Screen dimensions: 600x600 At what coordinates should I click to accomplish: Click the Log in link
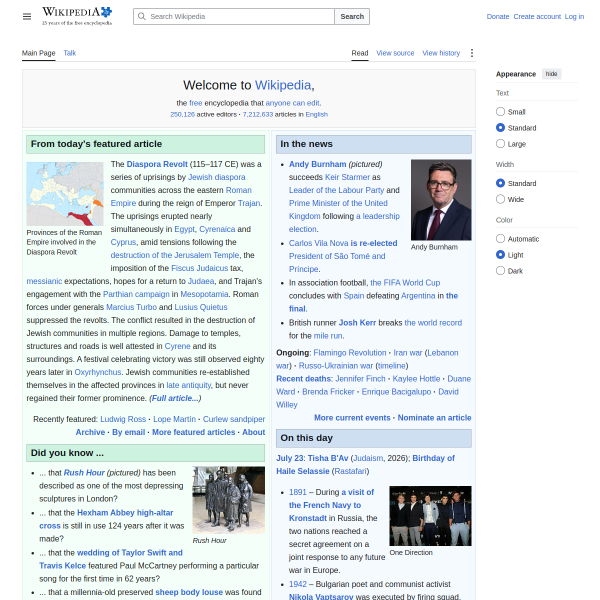click(x=574, y=16)
